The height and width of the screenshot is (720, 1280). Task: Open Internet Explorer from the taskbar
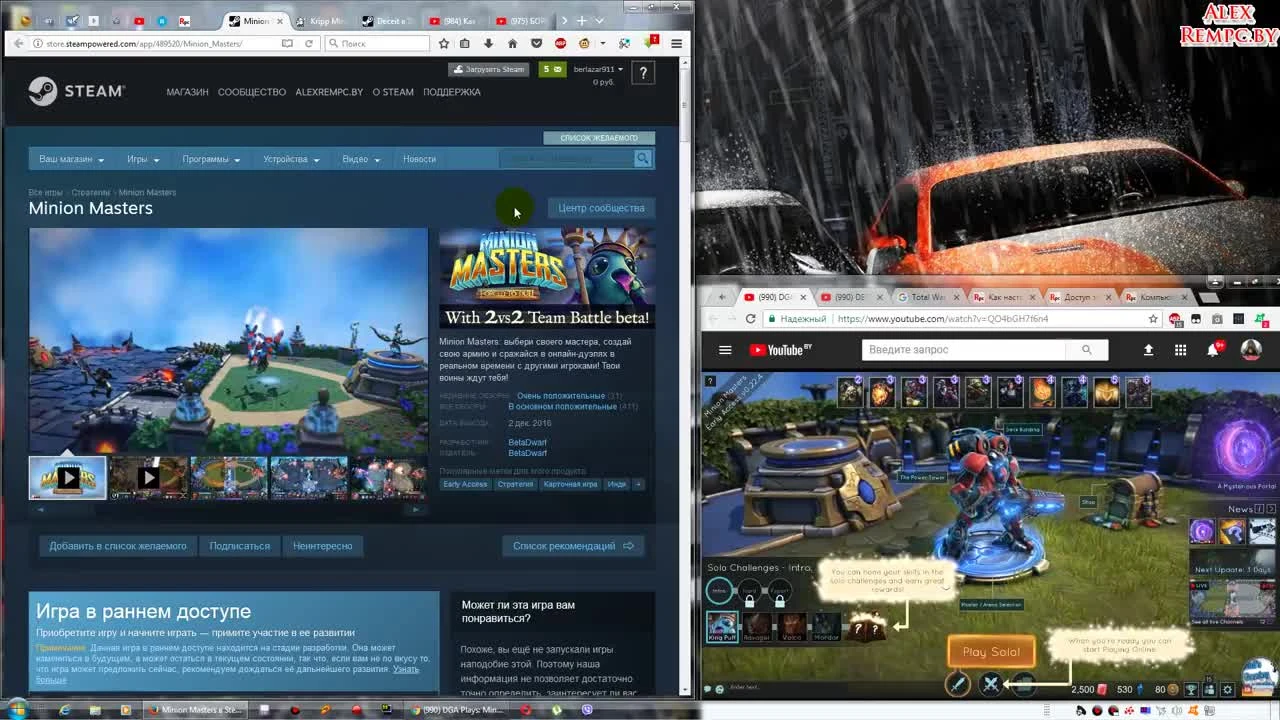65,710
